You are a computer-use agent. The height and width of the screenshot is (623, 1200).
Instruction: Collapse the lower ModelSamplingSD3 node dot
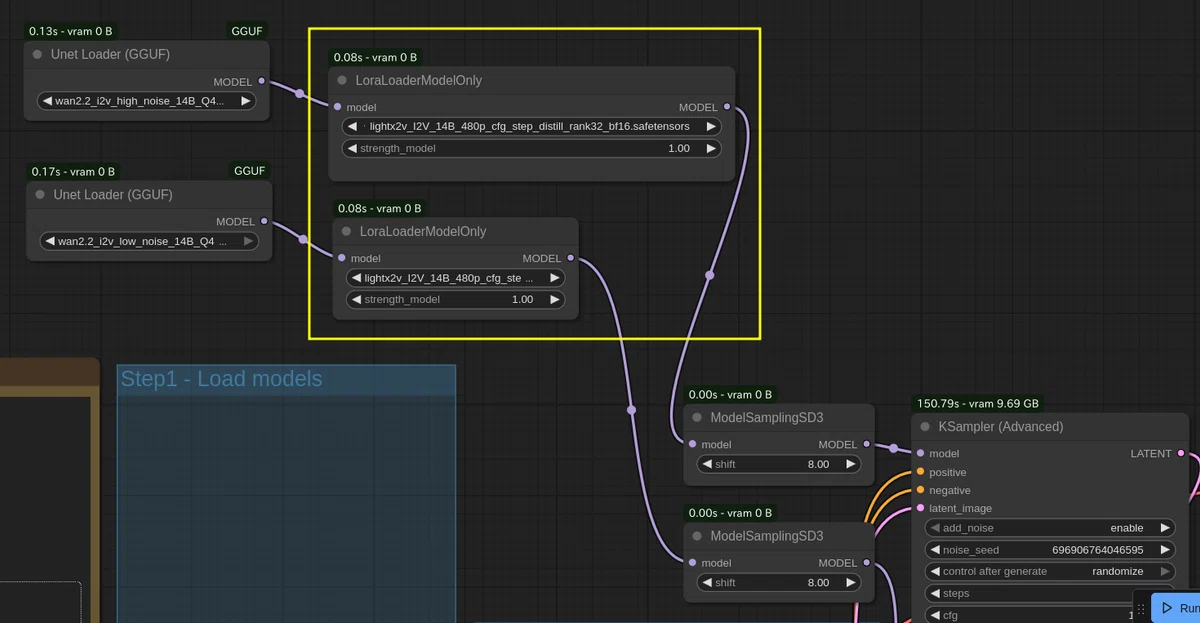coord(698,535)
